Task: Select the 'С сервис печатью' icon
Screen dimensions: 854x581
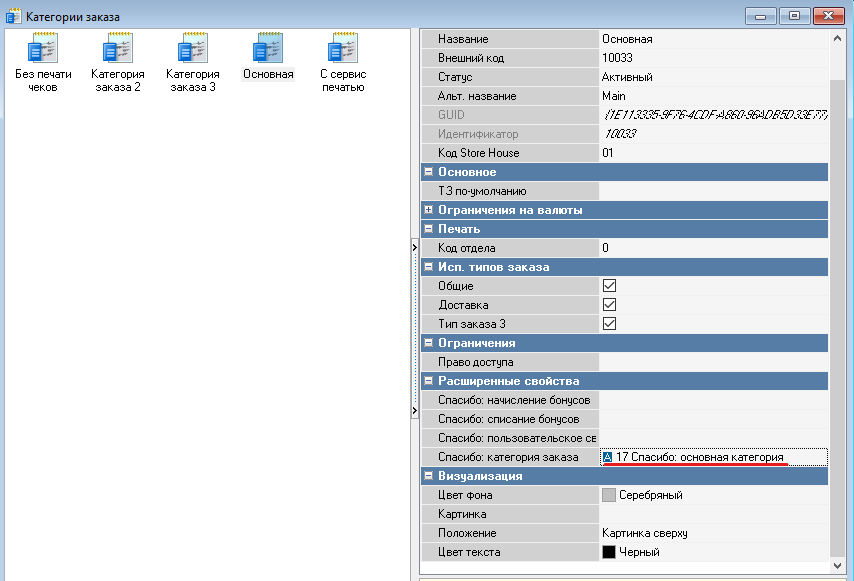Action: click(x=343, y=49)
